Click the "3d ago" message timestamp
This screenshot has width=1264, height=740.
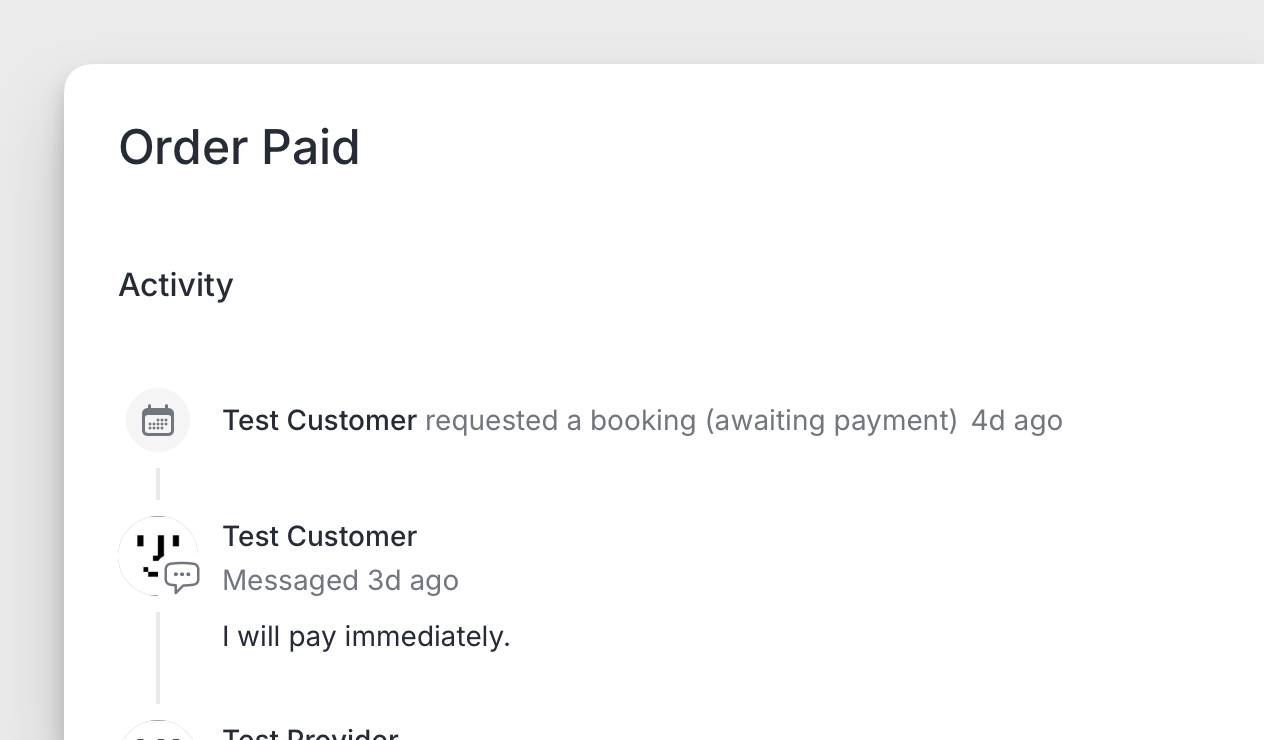[x=413, y=580]
